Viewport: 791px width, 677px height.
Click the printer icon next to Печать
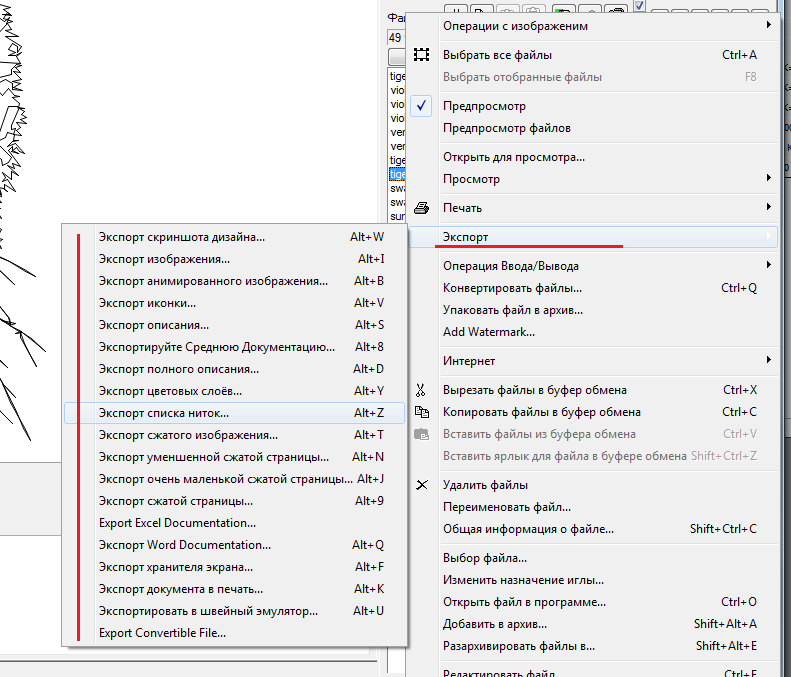(421, 208)
